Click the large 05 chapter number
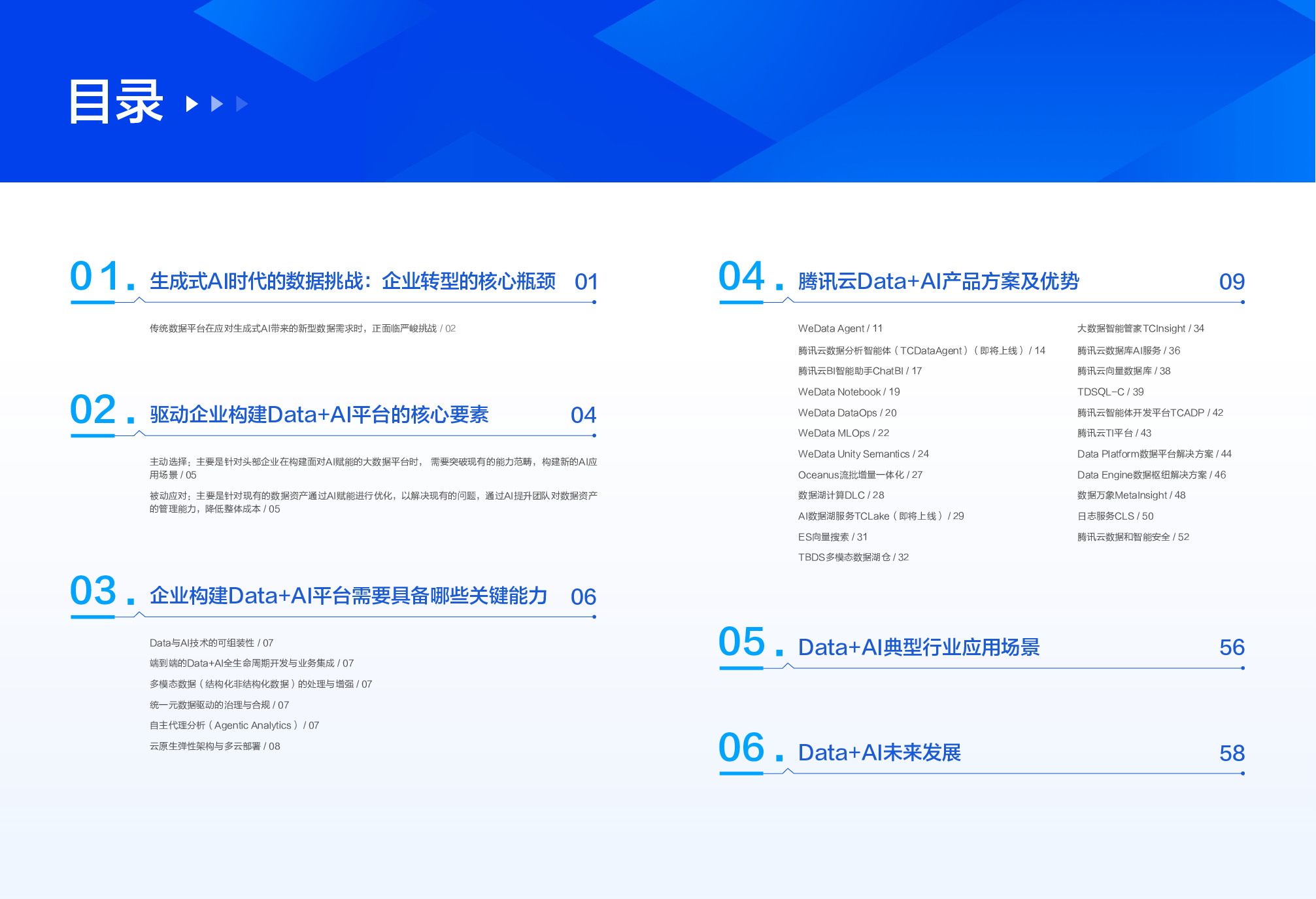 click(741, 642)
